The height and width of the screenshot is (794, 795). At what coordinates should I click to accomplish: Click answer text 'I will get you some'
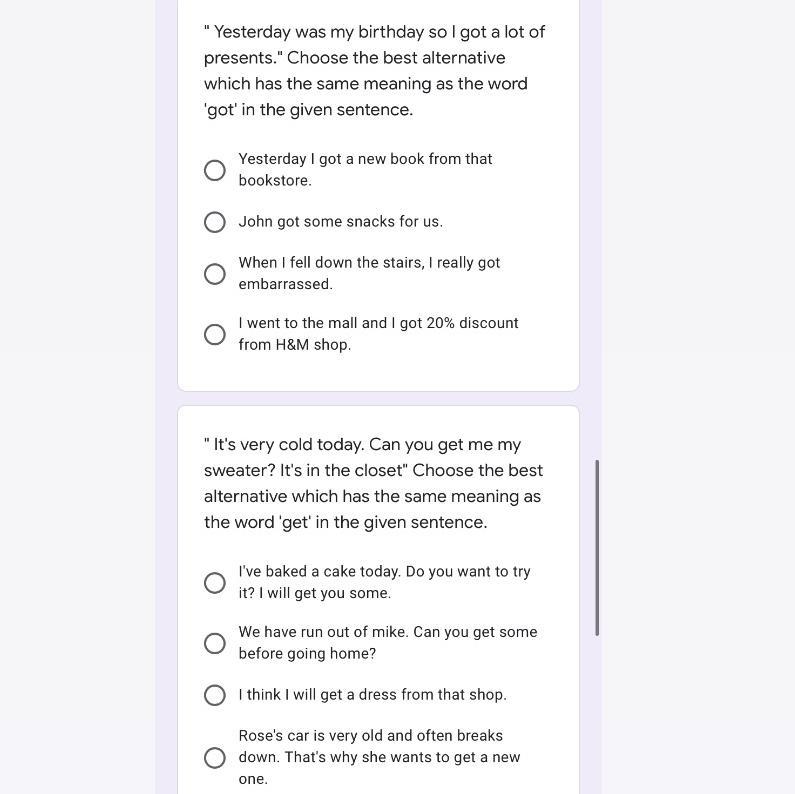coord(384,582)
